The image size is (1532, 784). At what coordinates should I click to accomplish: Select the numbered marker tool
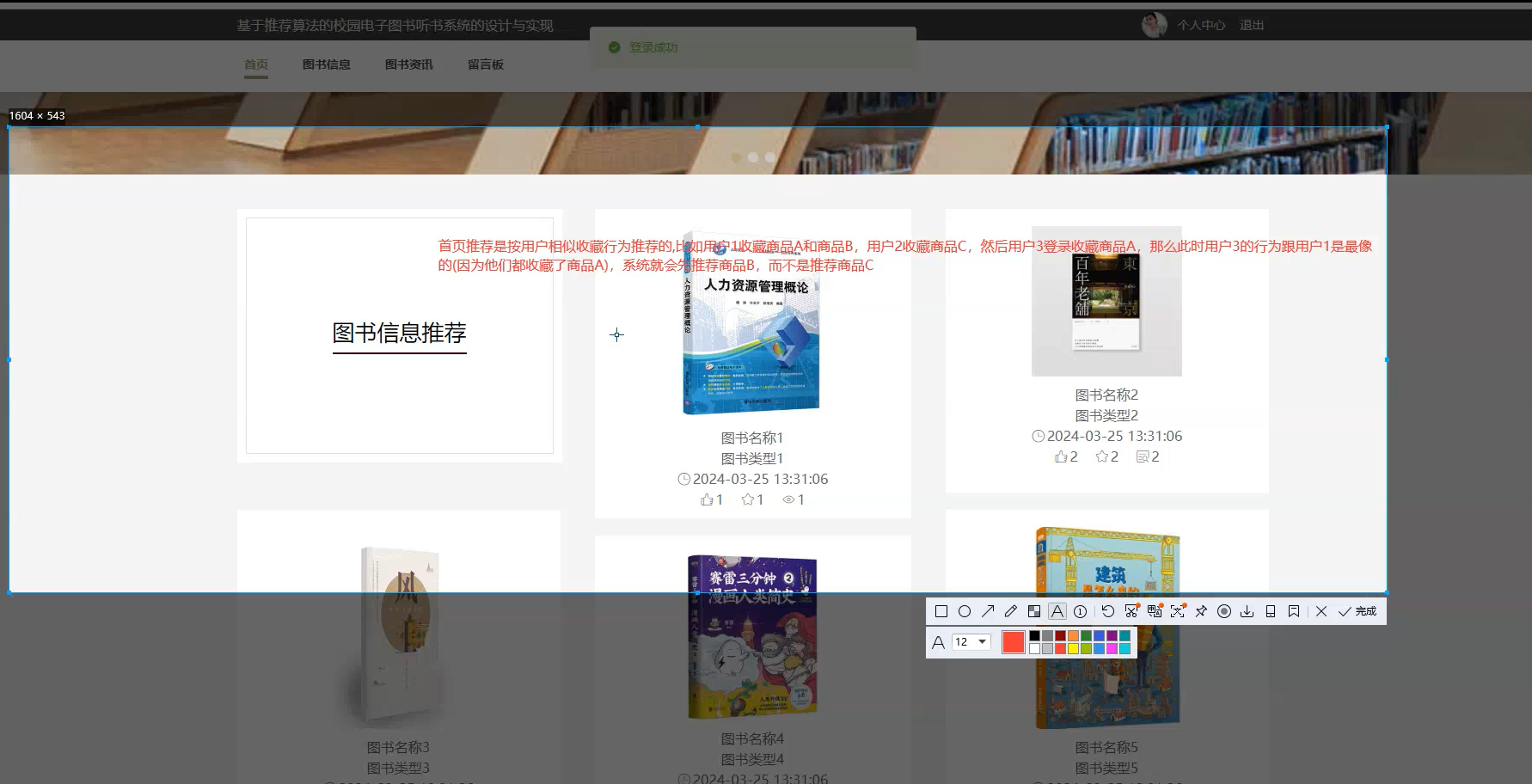click(x=1081, y=611)
